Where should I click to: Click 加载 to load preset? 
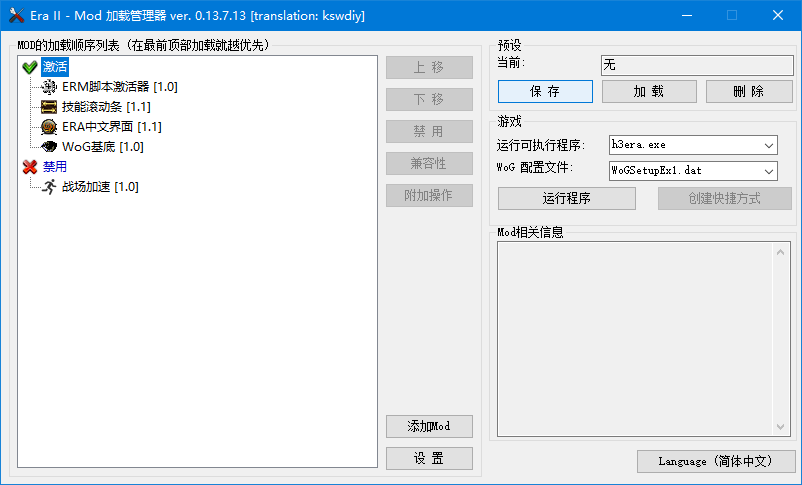[x=649, y=92]
